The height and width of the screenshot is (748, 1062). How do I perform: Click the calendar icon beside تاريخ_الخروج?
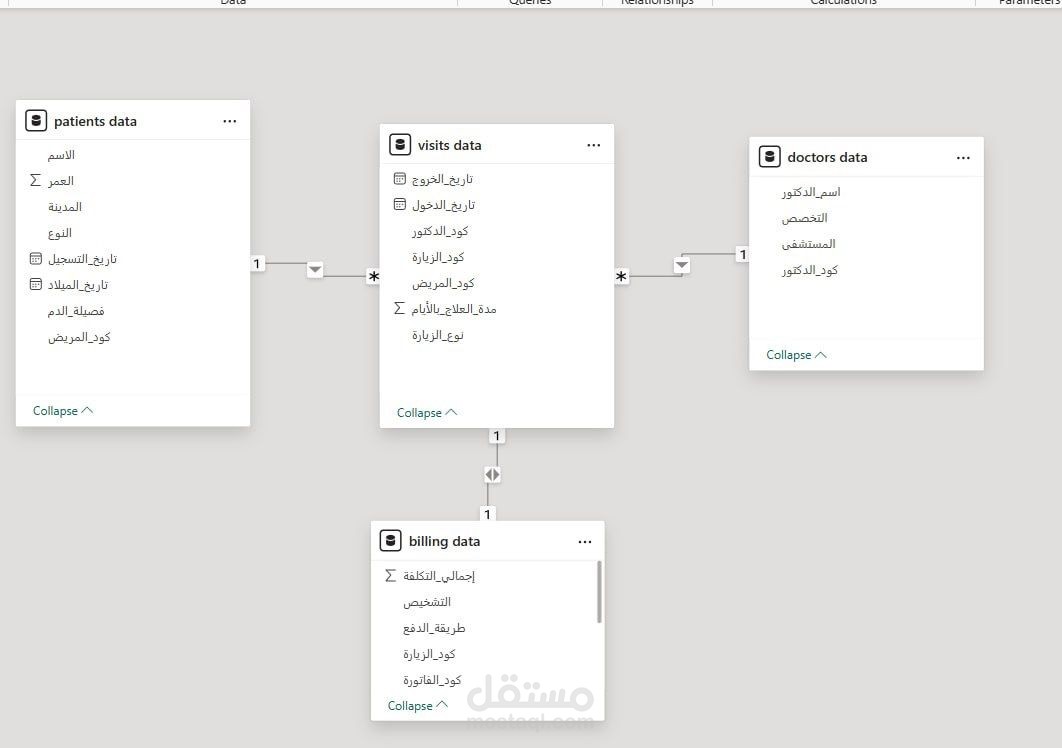coord(400,179)
